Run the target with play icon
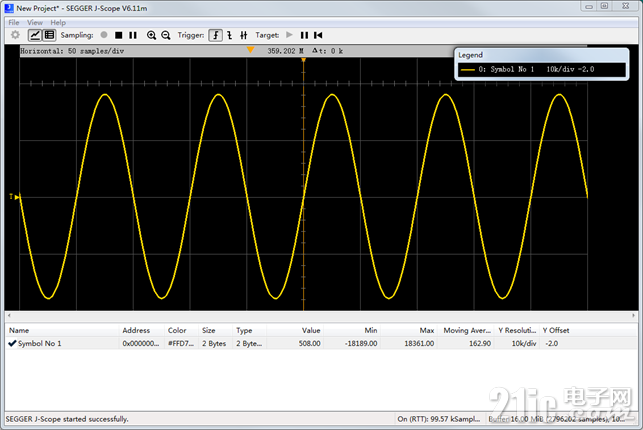 [290, 35]
